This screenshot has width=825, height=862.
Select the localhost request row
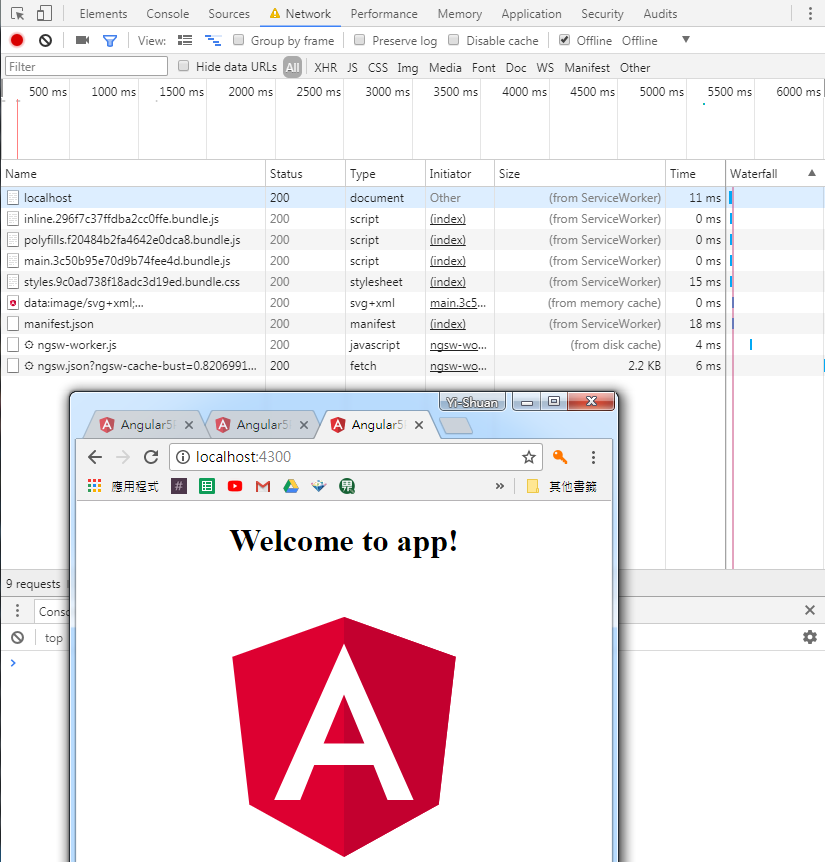(412, 197)
